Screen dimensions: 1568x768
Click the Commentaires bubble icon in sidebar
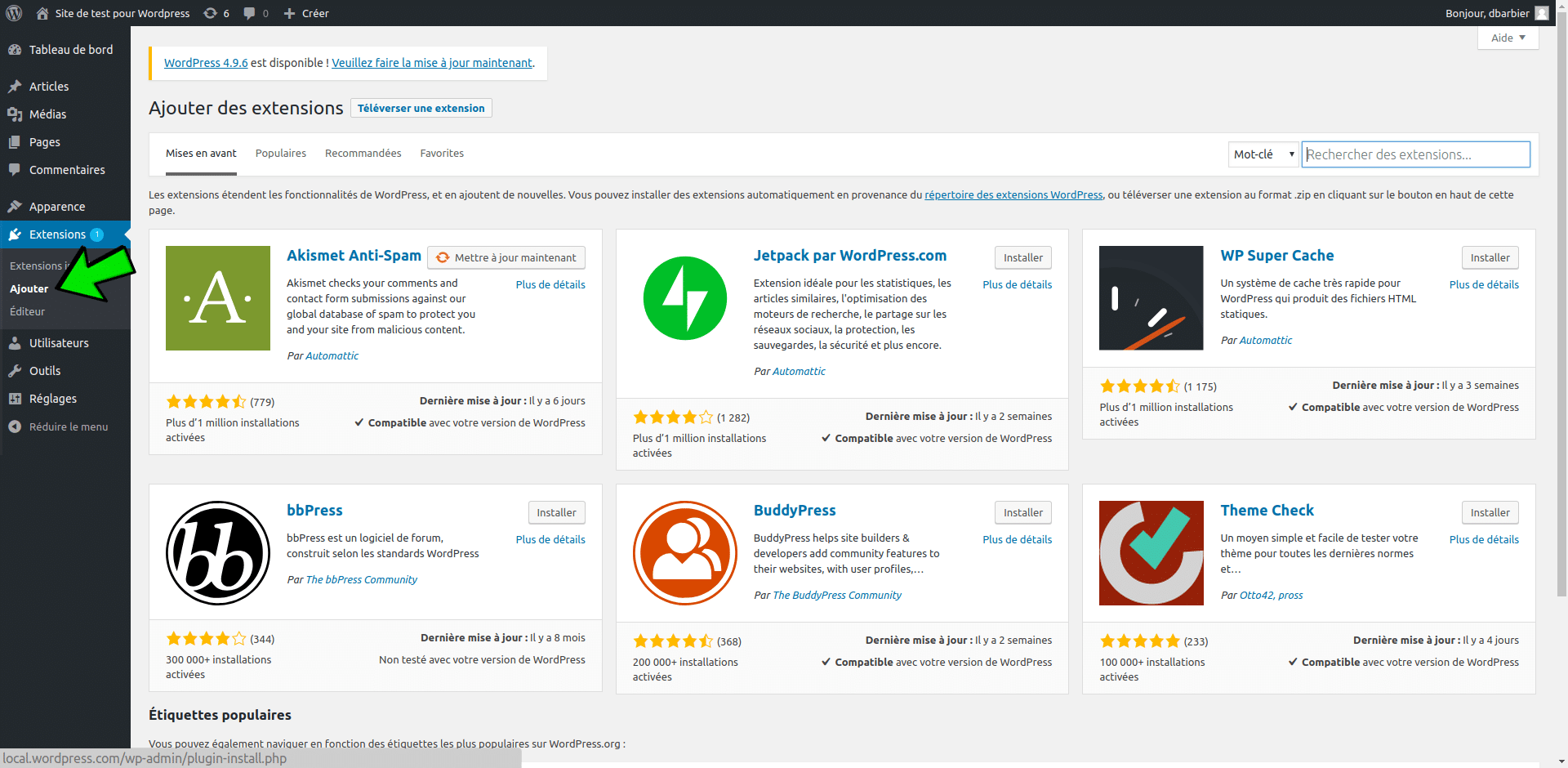point(15,170)
